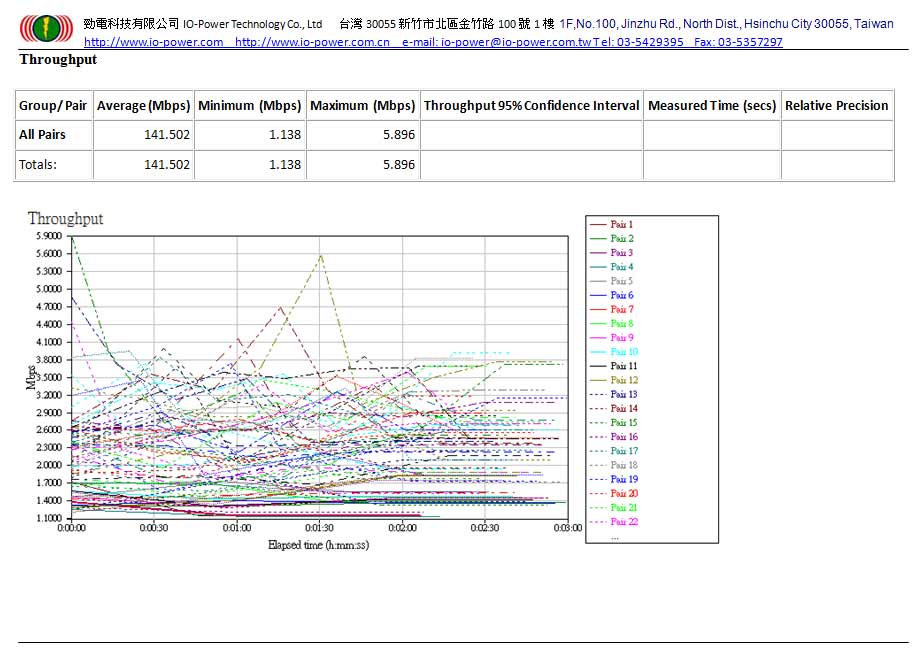Open the http://www.io-power.com link
This screenshot has width=919, height=650.
[154, 42]
